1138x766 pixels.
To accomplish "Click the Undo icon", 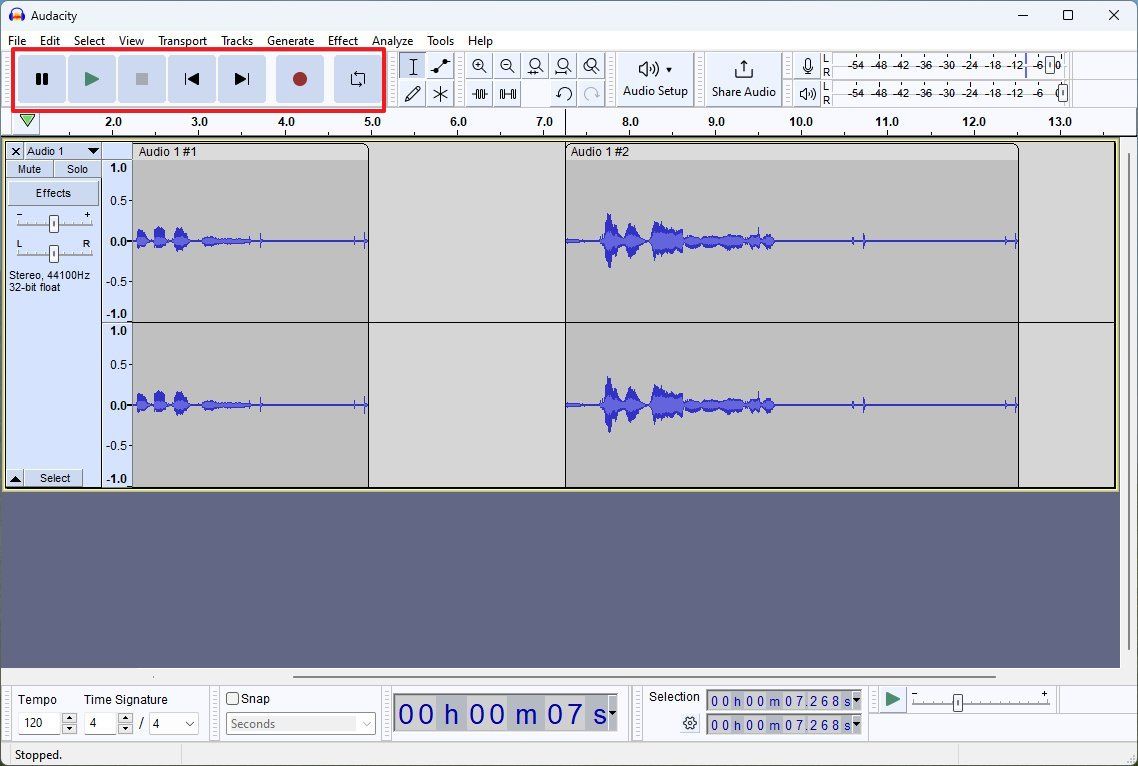I will pos(563,93).
